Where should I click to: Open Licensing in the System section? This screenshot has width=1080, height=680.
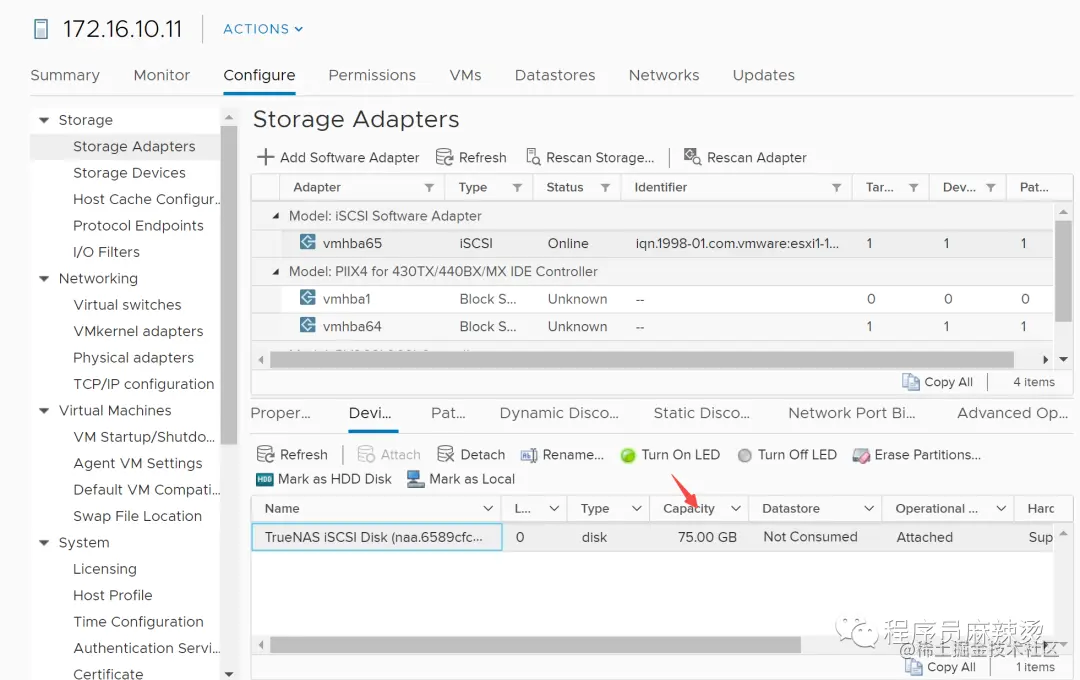[105, 569]
